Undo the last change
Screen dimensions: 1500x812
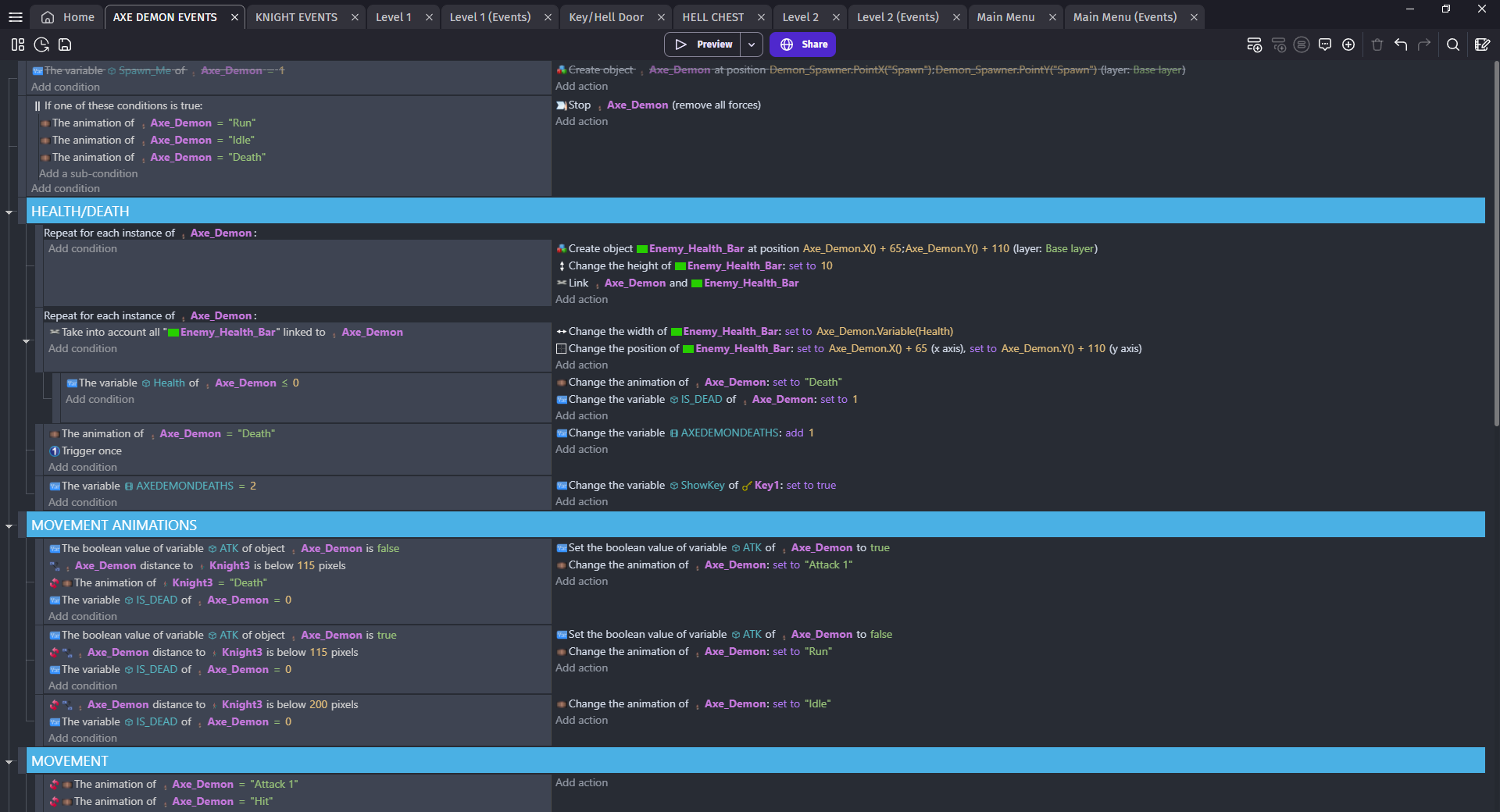1400,45
